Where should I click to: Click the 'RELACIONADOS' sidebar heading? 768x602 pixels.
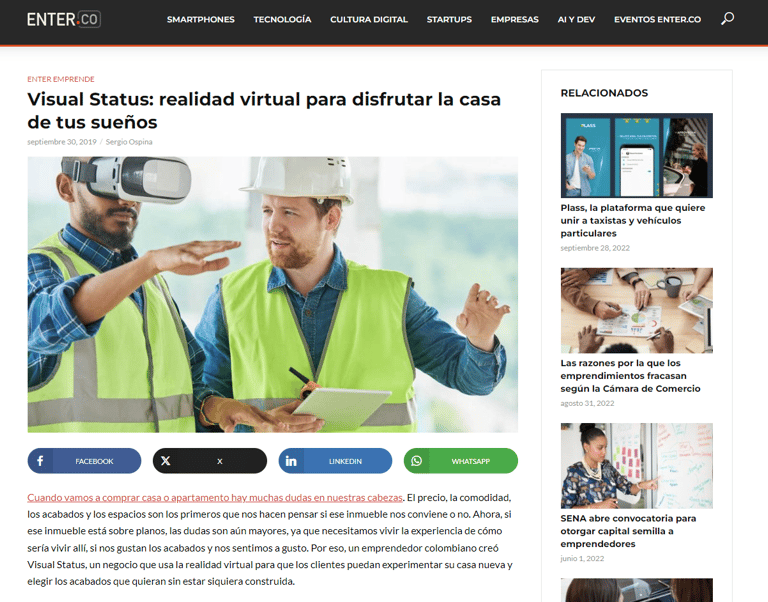pos(604,93)
